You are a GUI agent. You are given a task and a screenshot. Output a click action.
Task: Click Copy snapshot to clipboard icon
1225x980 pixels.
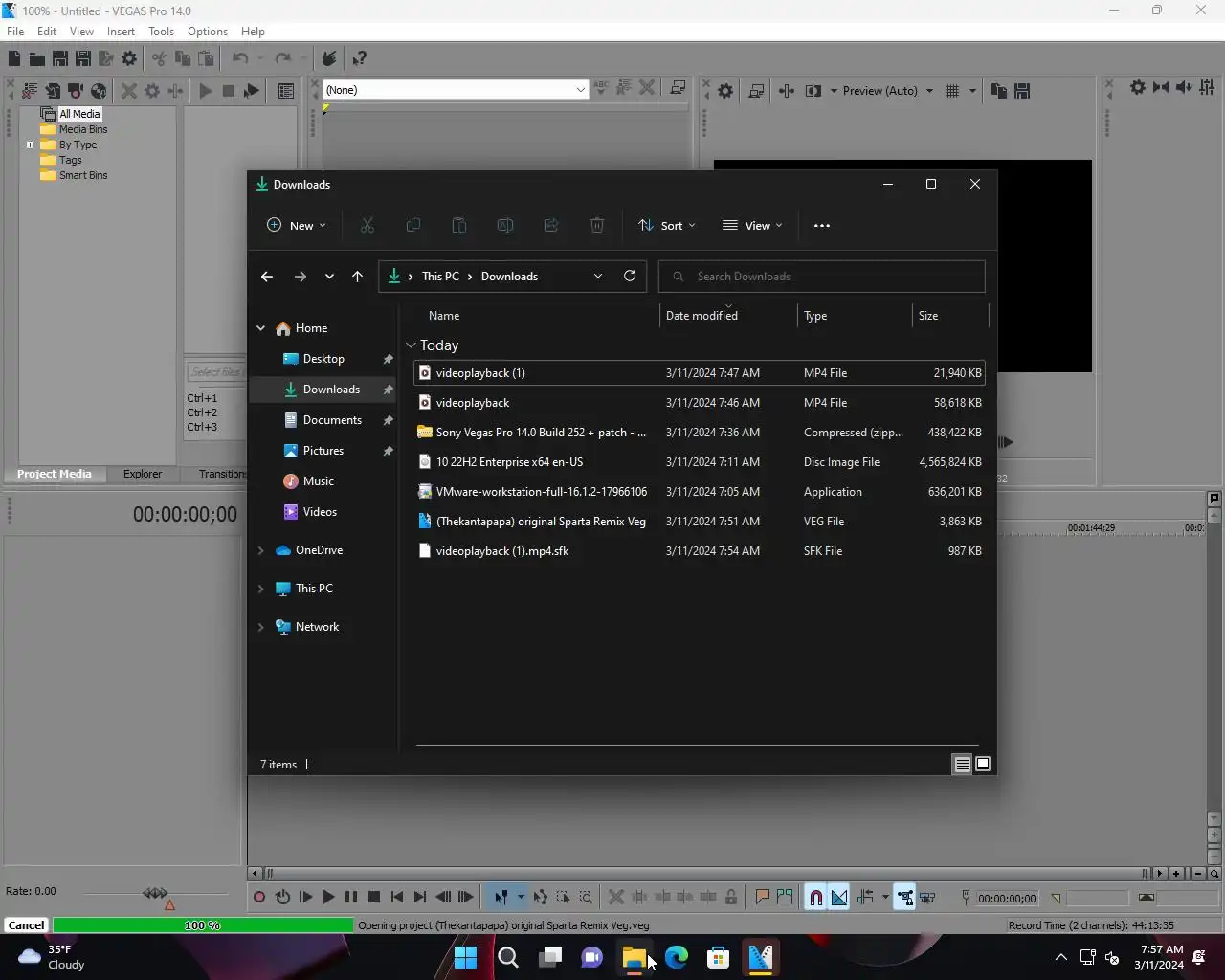point(998,91)
